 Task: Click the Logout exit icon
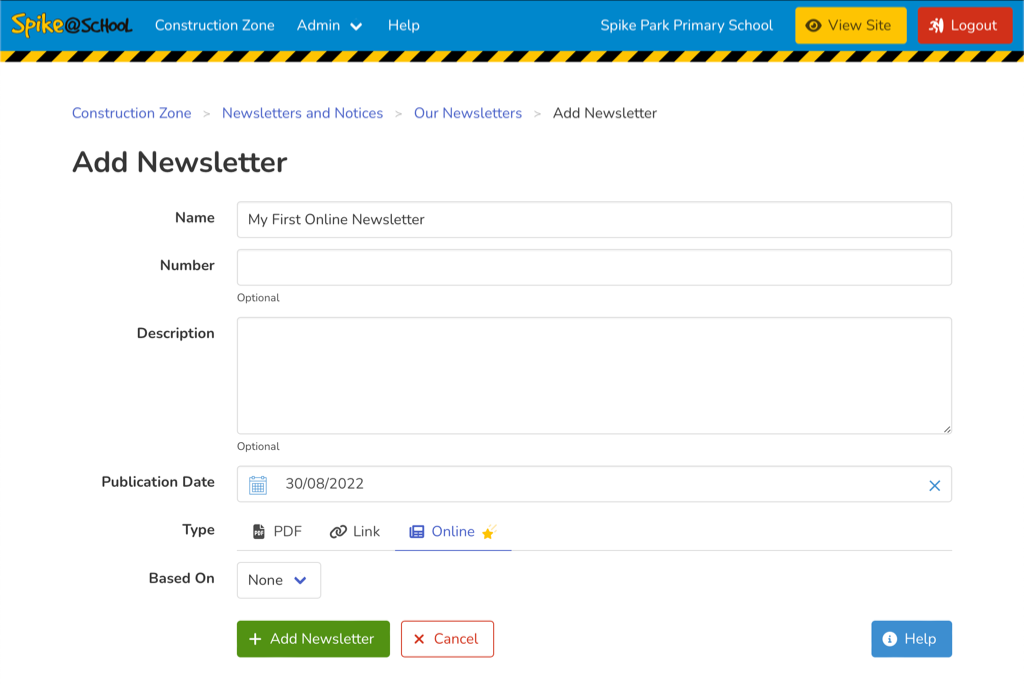click(x=938, y=25)
